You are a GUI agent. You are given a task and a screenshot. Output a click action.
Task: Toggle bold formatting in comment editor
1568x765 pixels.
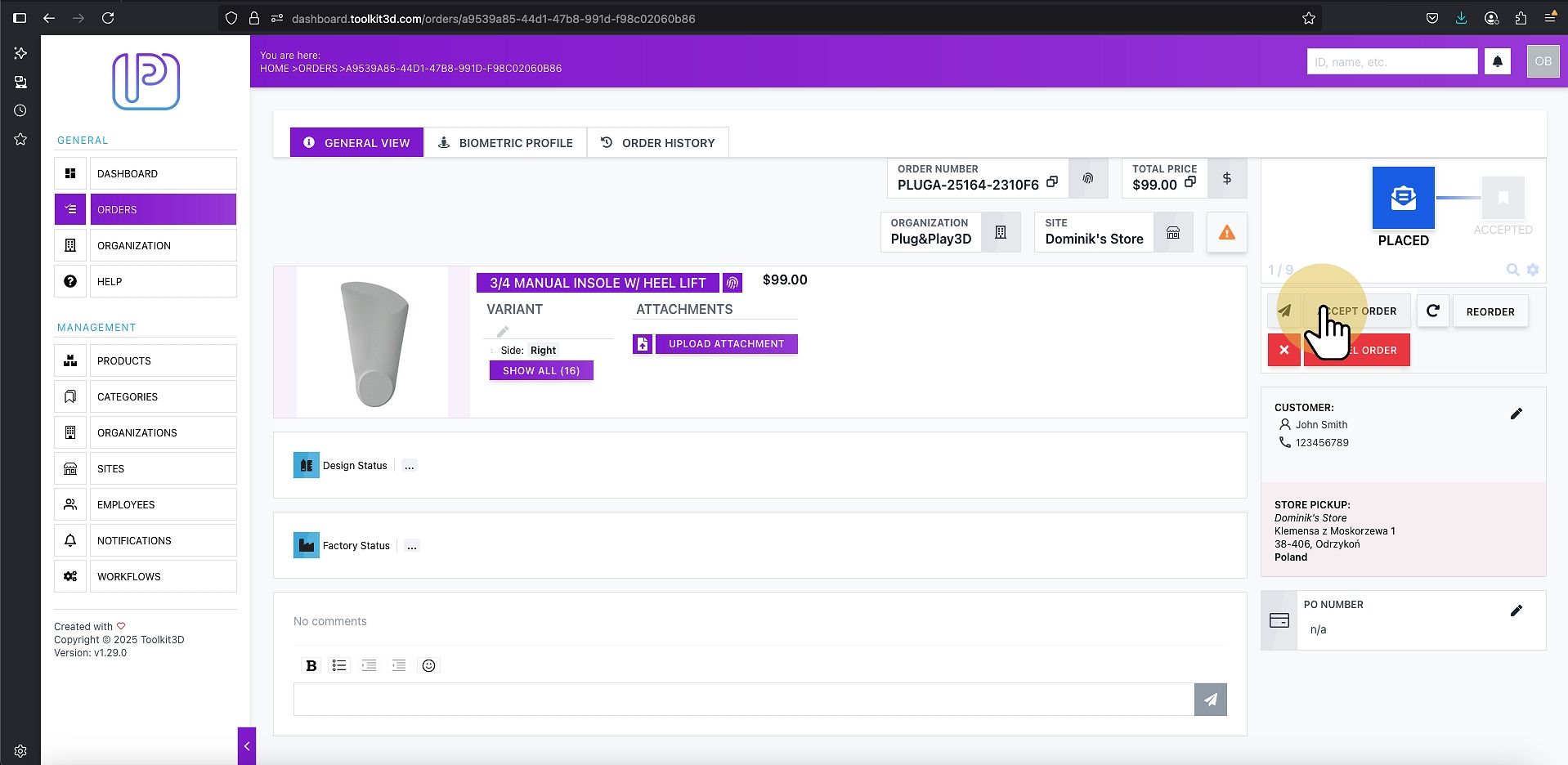tap(311, 665)
